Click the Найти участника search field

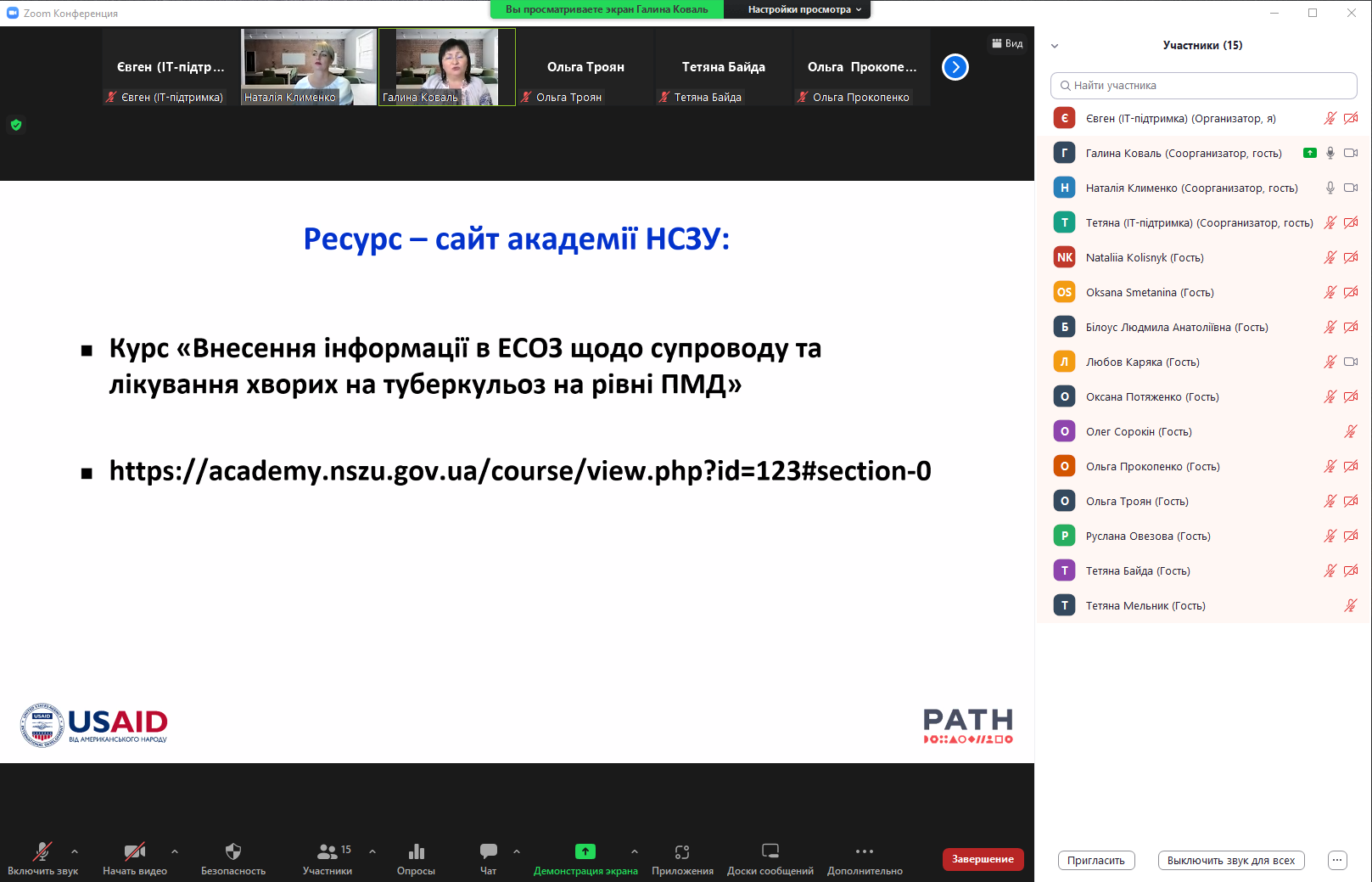(1203, 86)
